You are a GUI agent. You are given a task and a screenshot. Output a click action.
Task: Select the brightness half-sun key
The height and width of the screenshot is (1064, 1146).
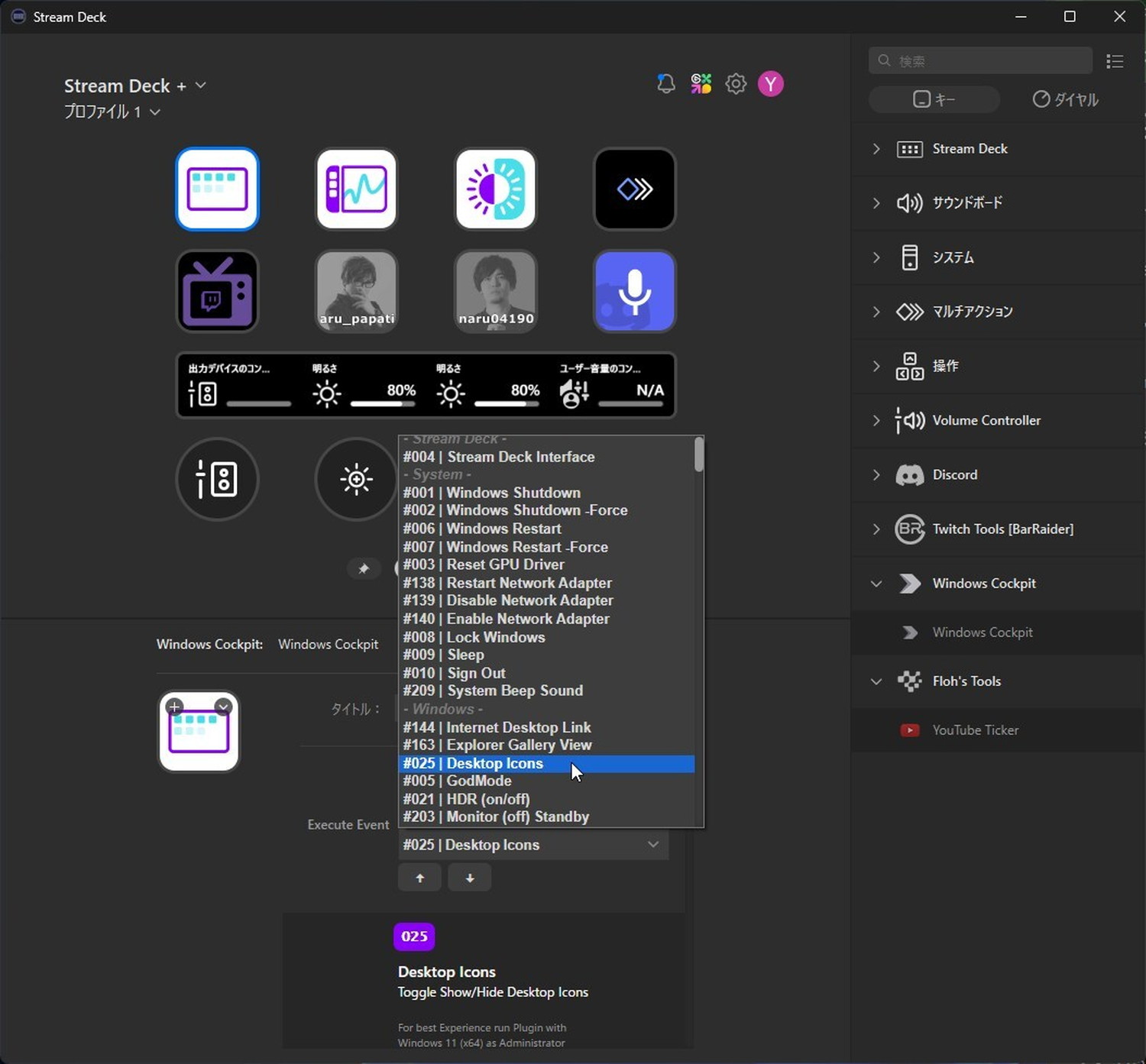(x=496, y=189)
